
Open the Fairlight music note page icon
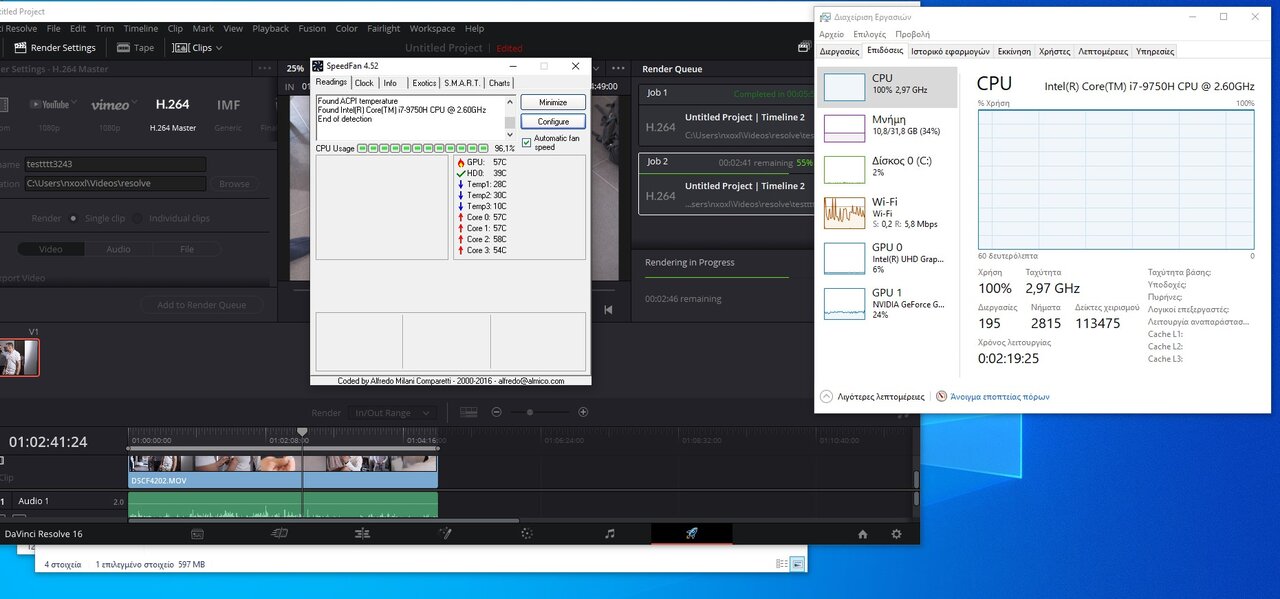(x=610, y=534)
